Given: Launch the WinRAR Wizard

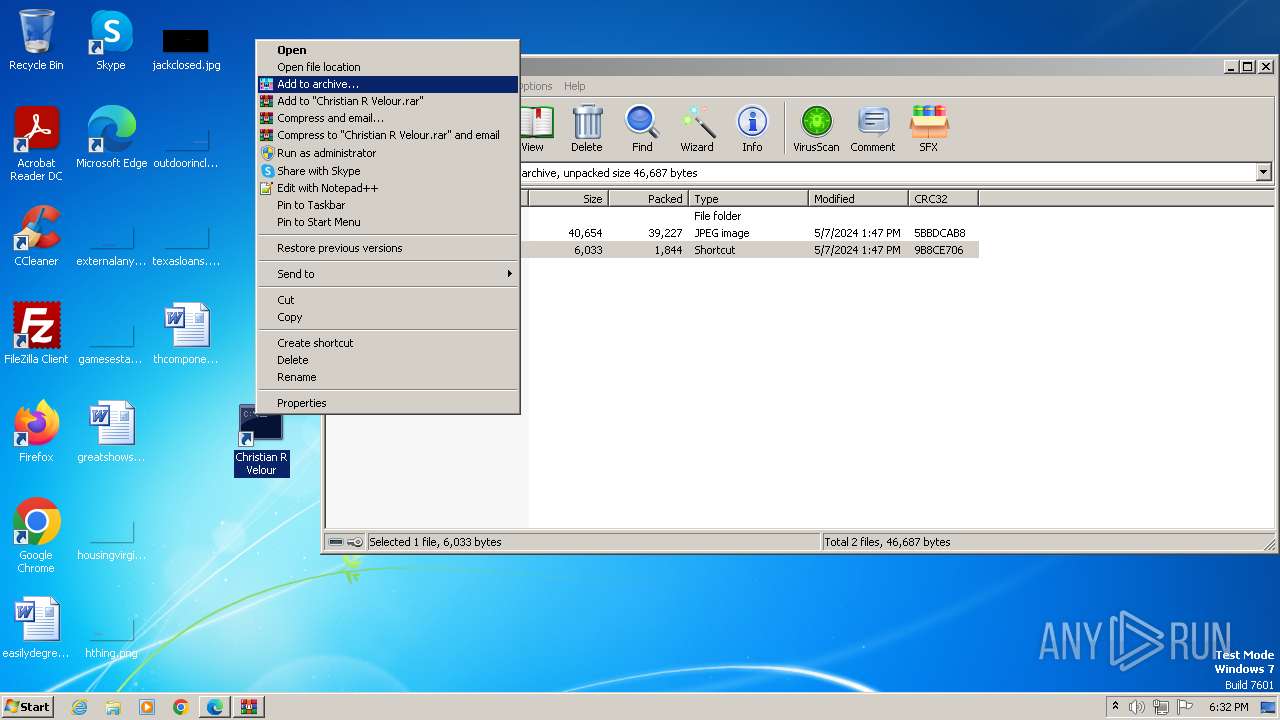Looking at the screenshot, I should 697,129.
